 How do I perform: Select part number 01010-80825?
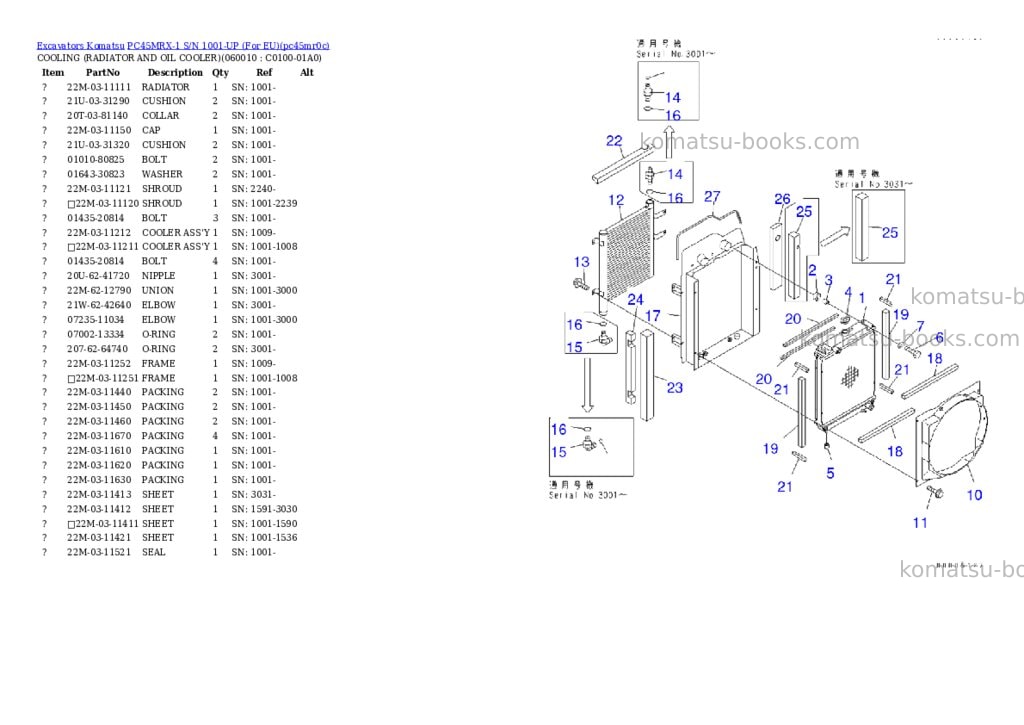[95, 159]
